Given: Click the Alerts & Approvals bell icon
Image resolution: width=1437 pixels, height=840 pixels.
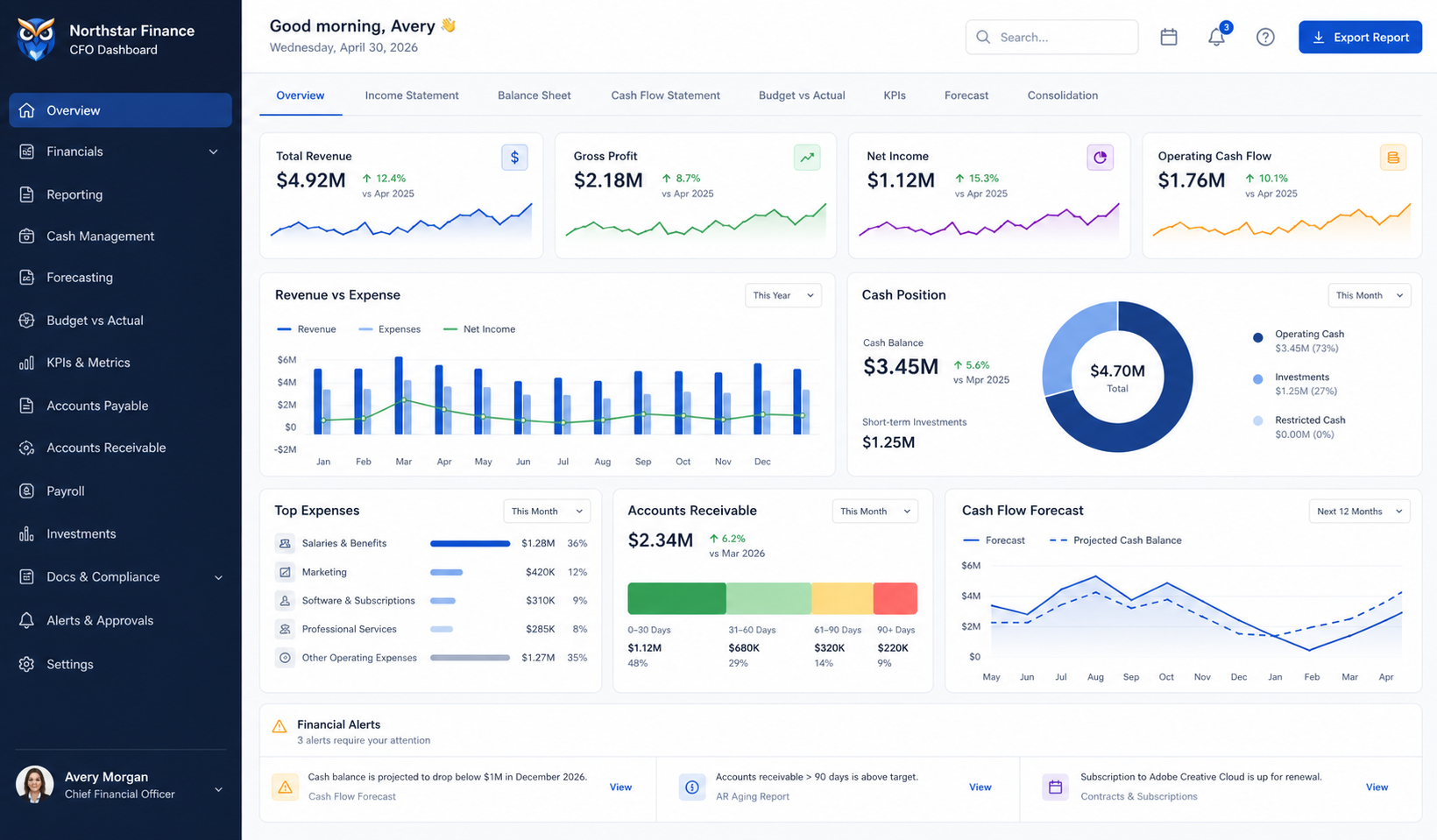Looking at the screenshot, I should [27, 620].
